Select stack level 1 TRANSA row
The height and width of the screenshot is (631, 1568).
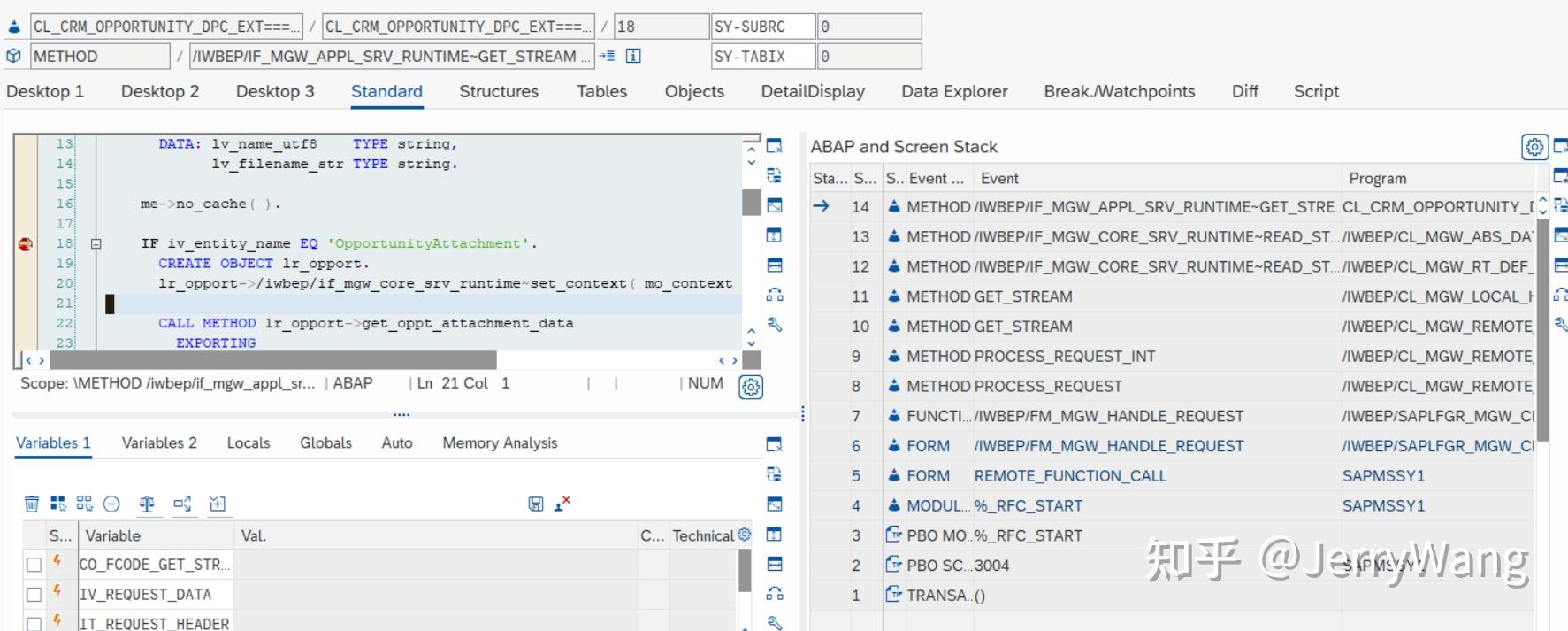pos(1172,595)
